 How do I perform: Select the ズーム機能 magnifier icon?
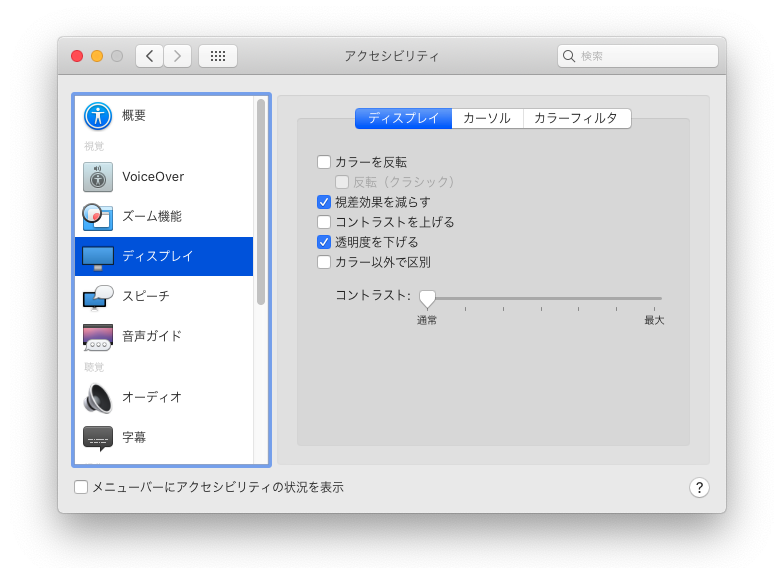[97, 216]
